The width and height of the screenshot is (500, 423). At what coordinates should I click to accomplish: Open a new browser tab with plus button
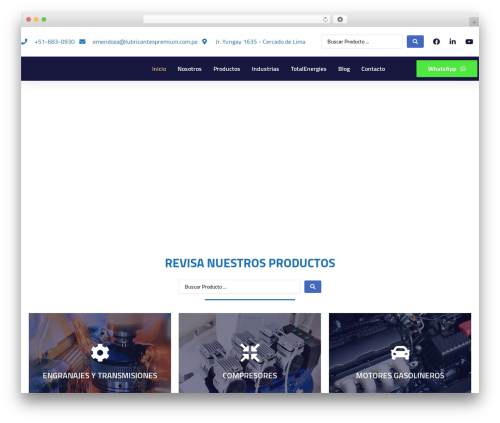[474, 22]
